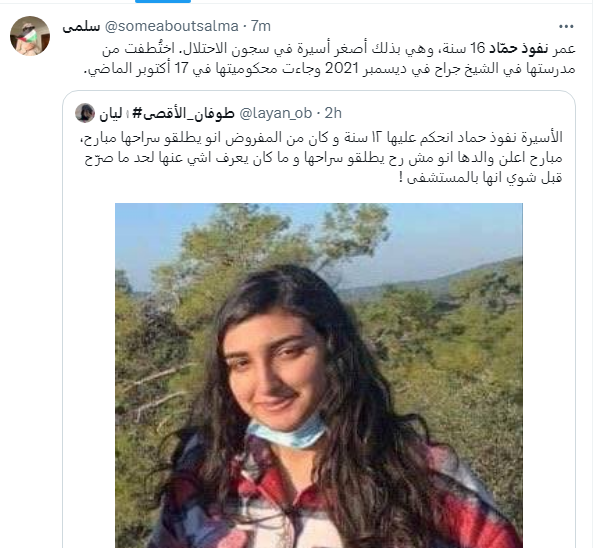Open the small layan_ob avatar in quoted tweet

click(85, 113)
